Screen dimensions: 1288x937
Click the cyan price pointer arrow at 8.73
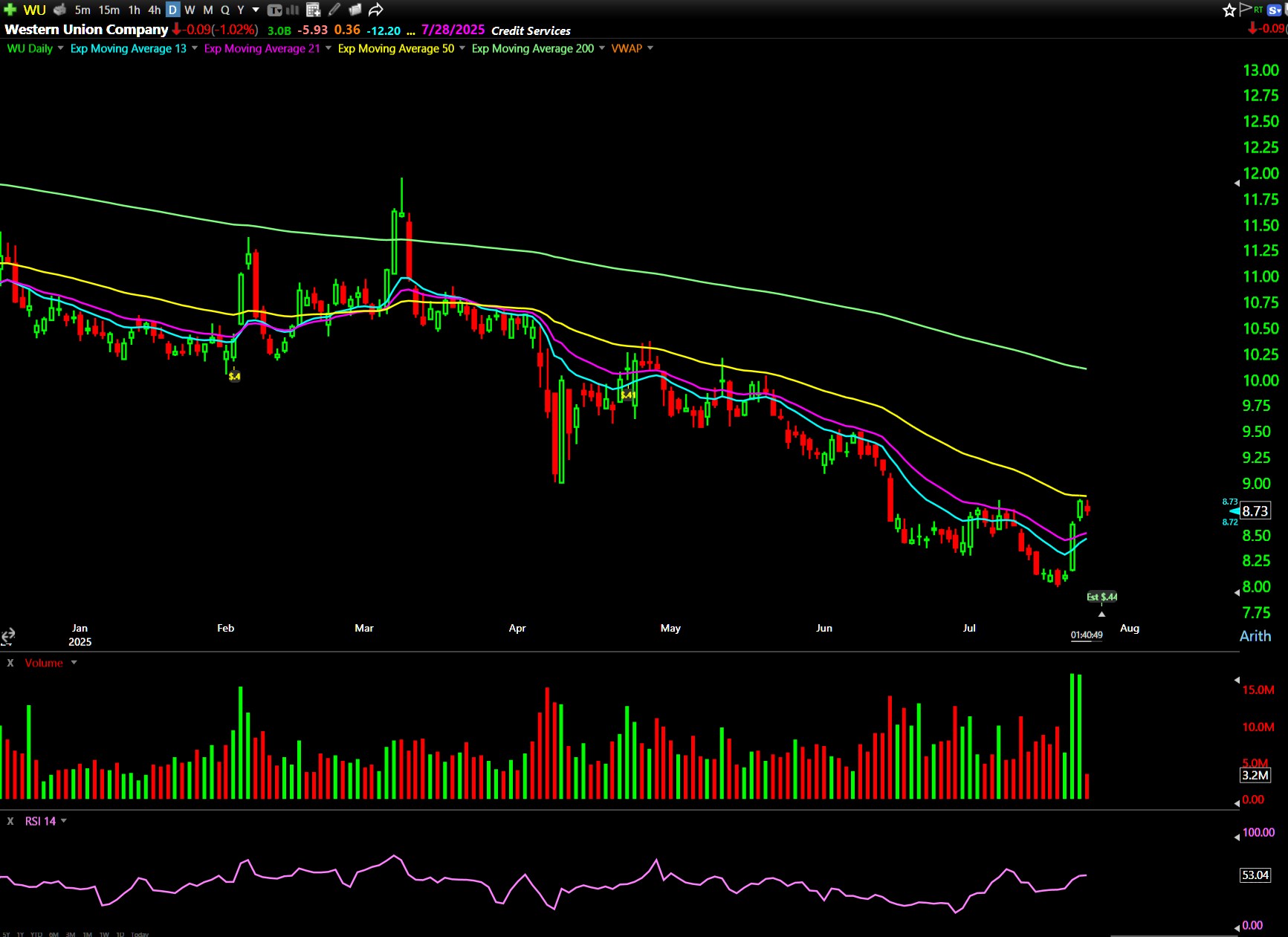tap(1234, 511)
